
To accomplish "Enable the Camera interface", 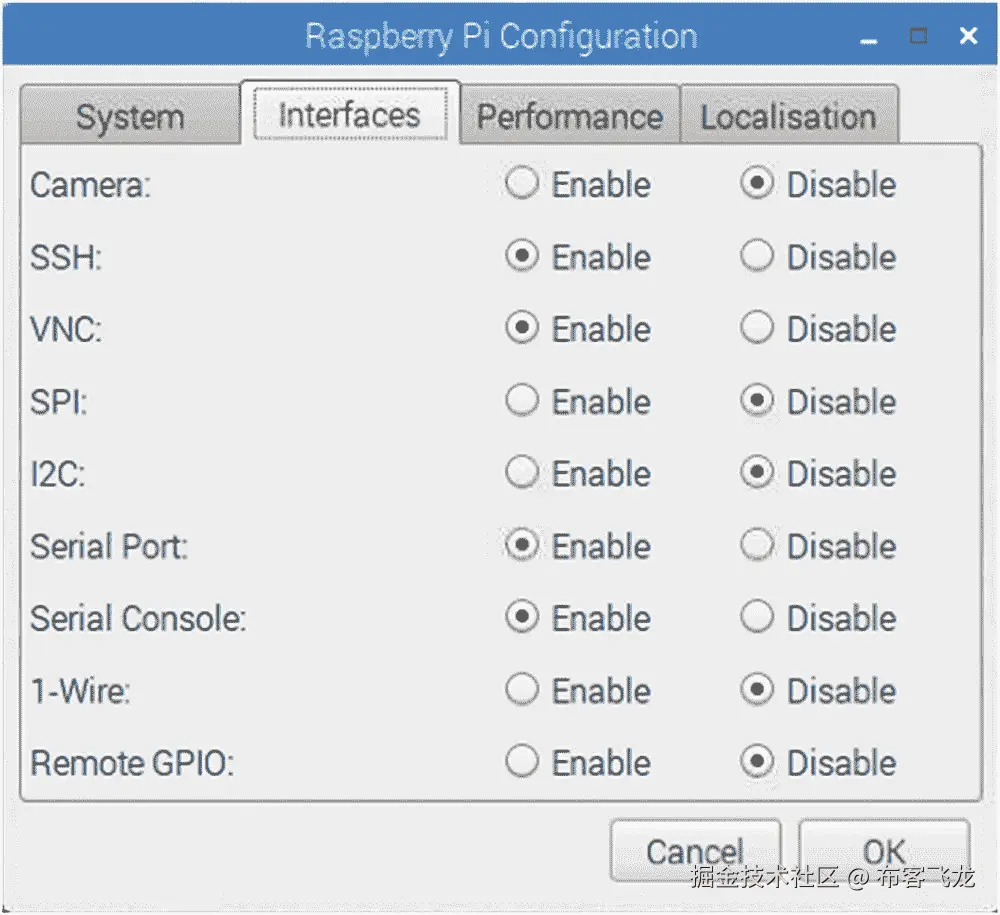I will pyautogui.click(x=521, y=184).
